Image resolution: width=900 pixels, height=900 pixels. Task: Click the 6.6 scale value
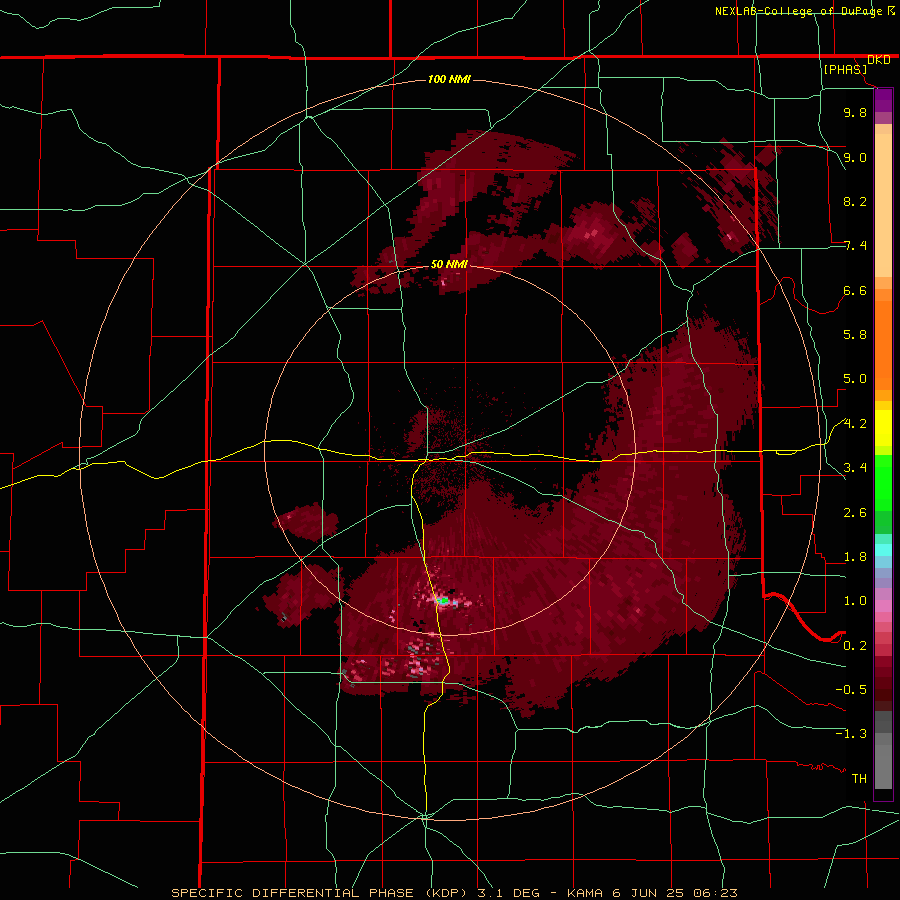click(x=855, y=290)
